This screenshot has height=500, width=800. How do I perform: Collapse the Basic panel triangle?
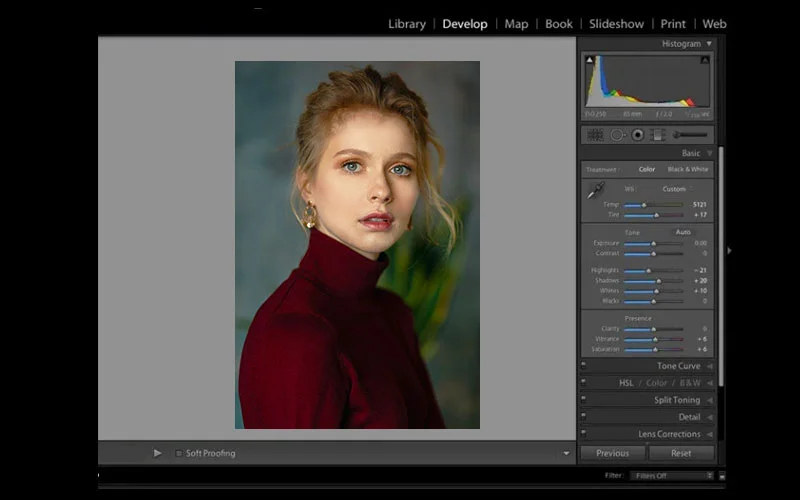[709, 153]
